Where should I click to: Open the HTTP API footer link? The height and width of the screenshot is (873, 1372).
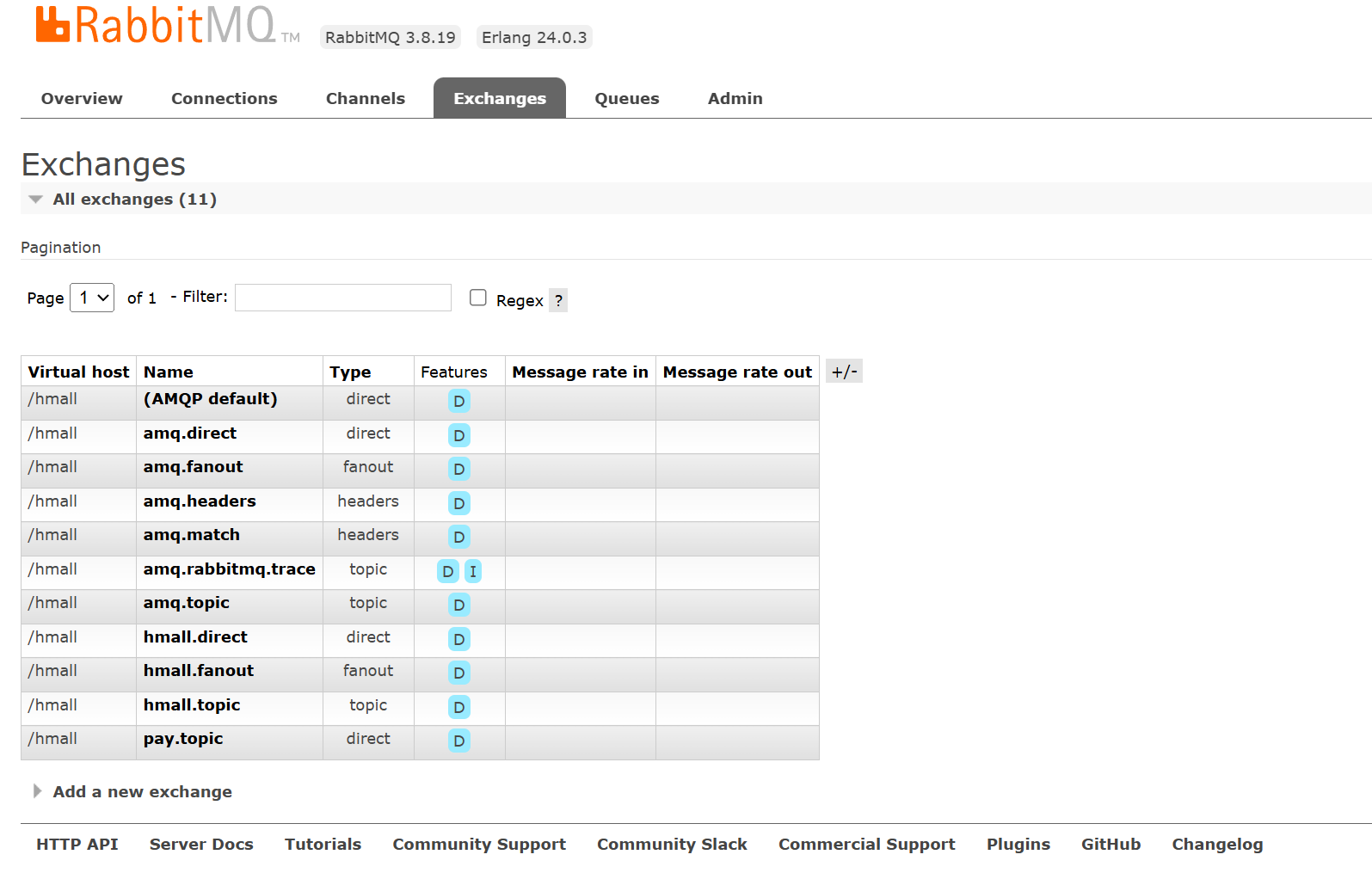point(77,845)
